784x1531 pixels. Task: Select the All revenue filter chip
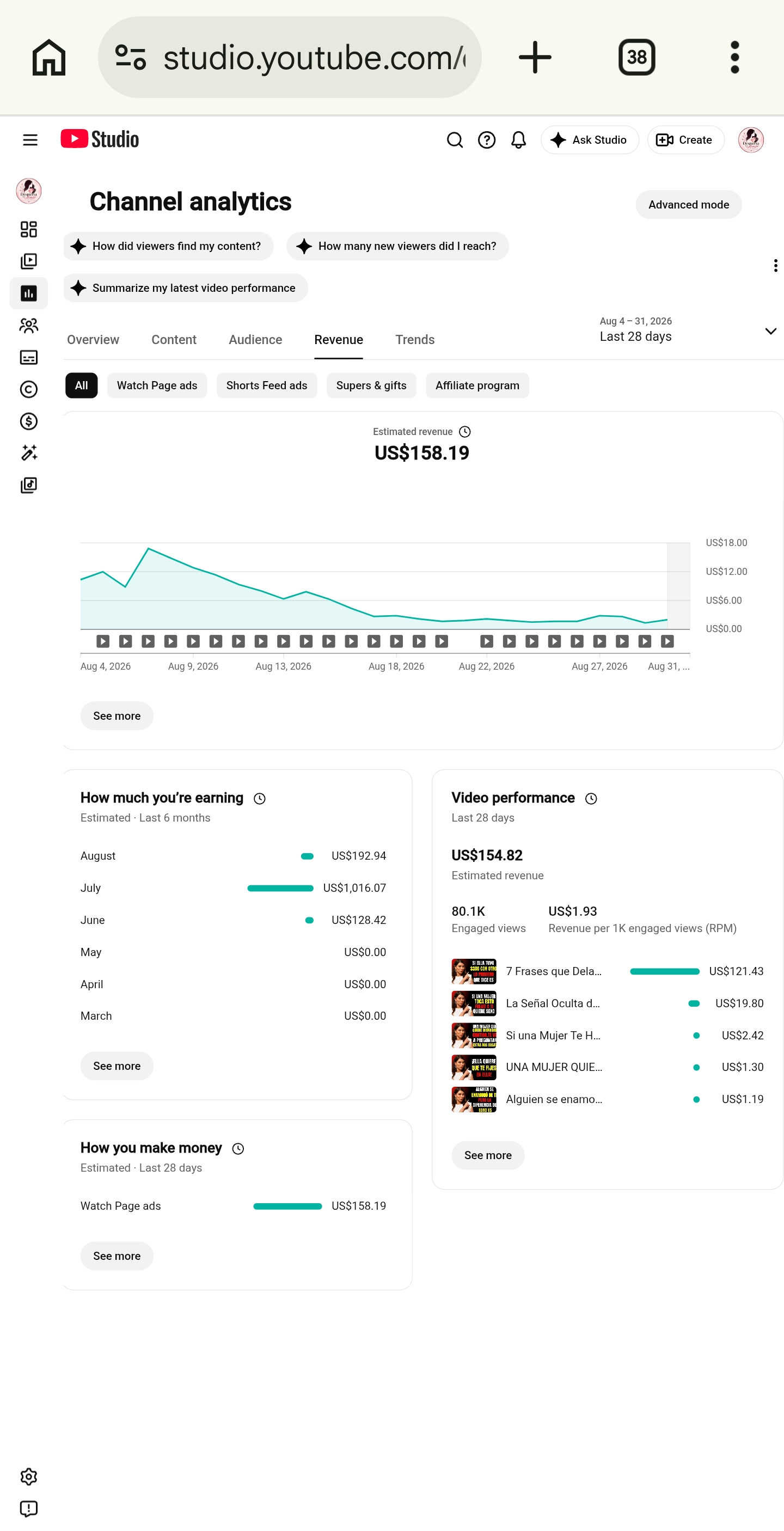pyautogui.click(x=82, y=385)
